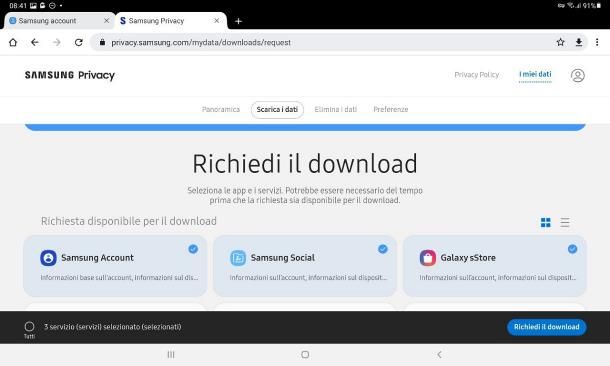Go to browser home page
Viewport: 610px width, 366px height.
click(13, 42)
